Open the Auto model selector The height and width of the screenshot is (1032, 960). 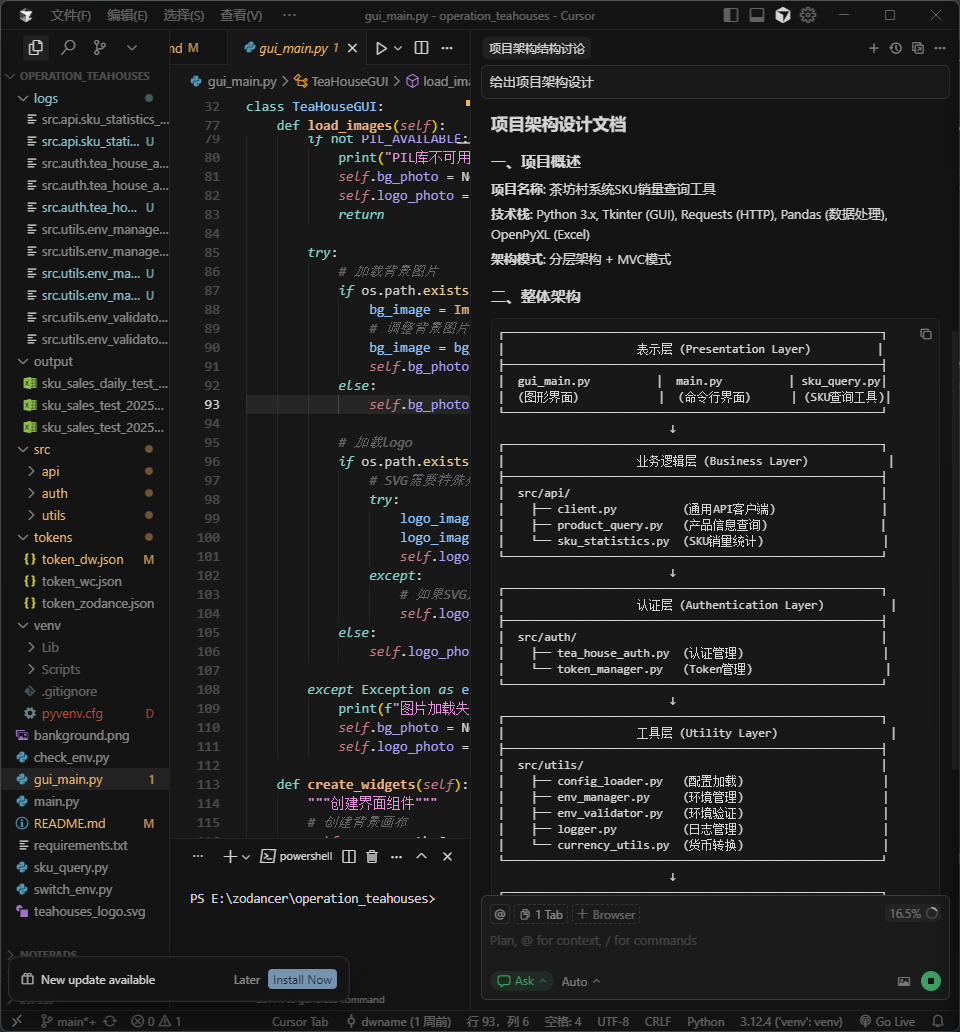click(580, 981)
